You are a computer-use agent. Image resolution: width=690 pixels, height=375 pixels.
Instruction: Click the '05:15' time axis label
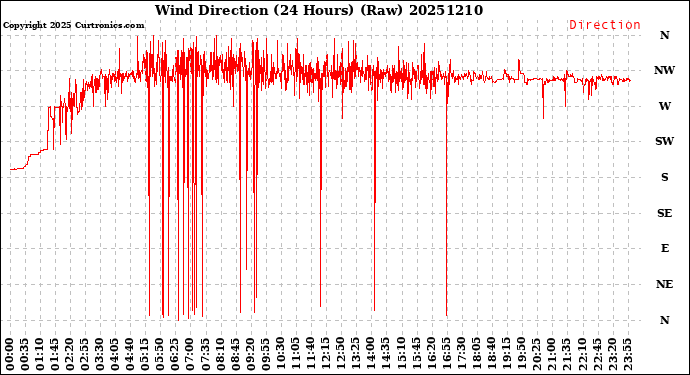click(x=145, y=354)
